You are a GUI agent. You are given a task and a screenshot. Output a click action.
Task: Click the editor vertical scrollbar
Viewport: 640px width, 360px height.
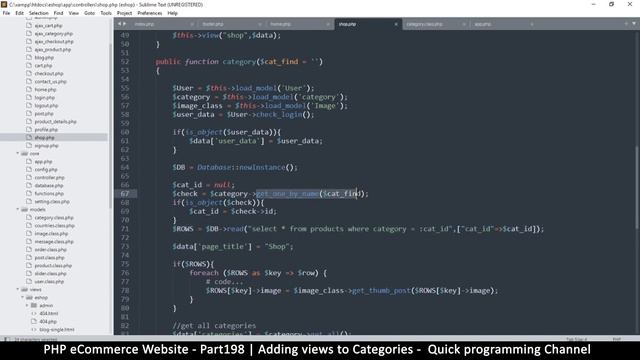[636, 187]
